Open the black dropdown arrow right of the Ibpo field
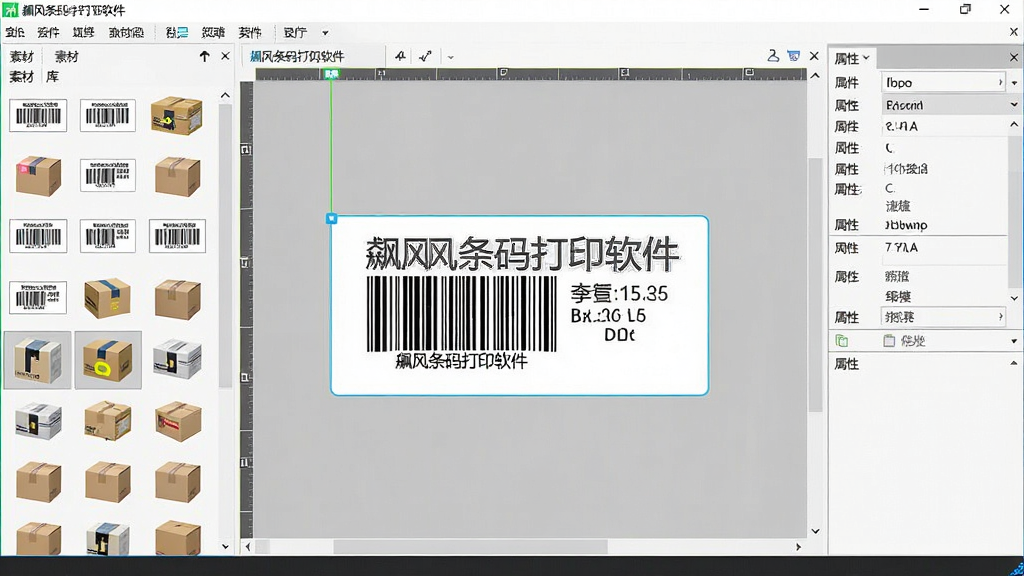Viewport: 1024px width, 576px height. coord(1014,83)
